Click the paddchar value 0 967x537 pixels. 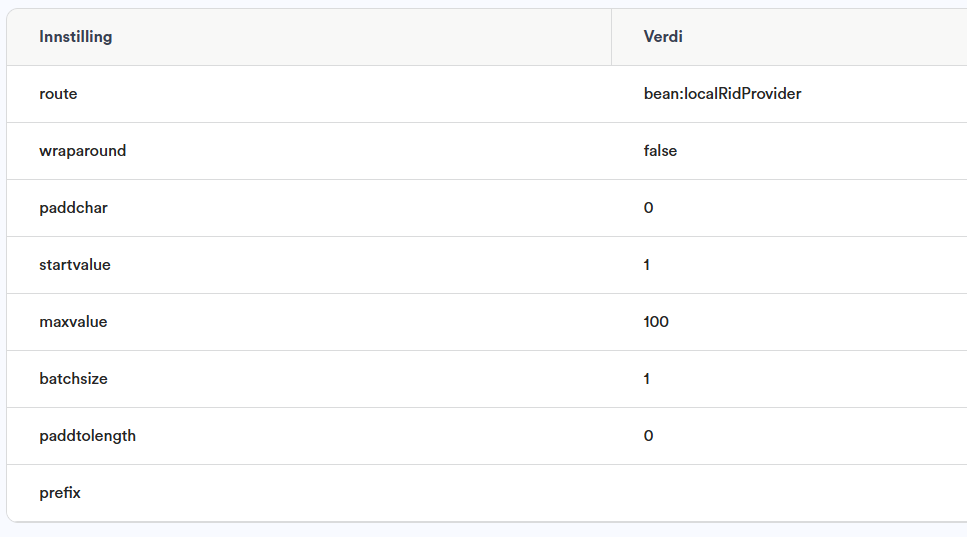tap(649, 208)
